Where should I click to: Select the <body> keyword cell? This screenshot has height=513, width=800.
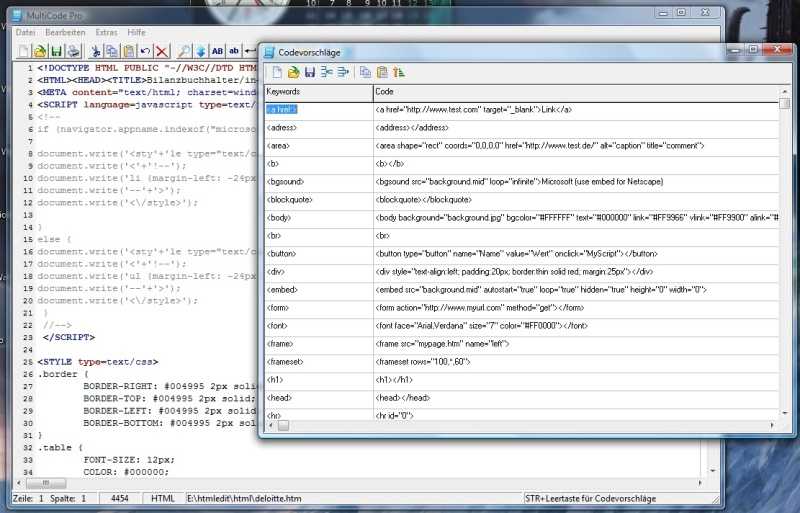pyautogui.click(x=318, y=218)
